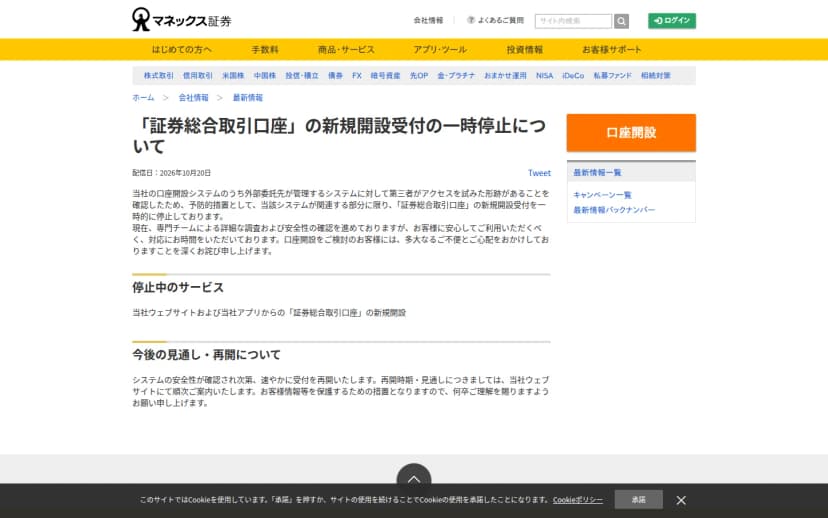Go to 投信・積立 sub-navigation link
Viewport: 828px width, 518px height.
click(302, 76)
